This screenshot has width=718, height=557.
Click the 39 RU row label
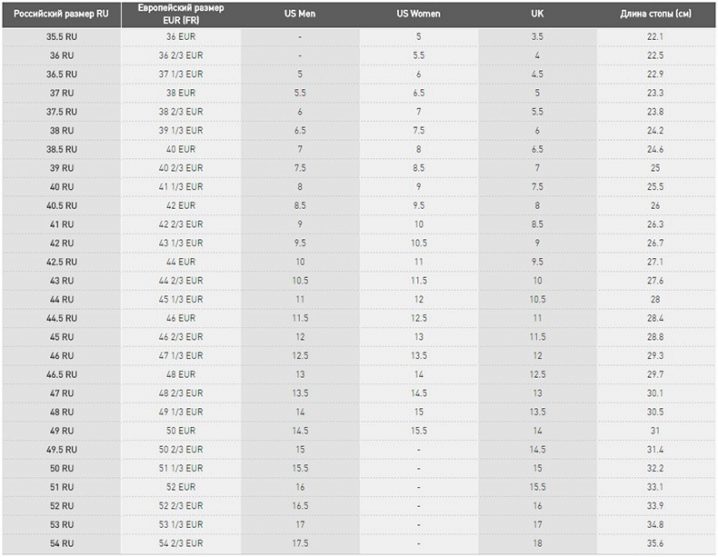pyautogui.click(x=61, y=168)
